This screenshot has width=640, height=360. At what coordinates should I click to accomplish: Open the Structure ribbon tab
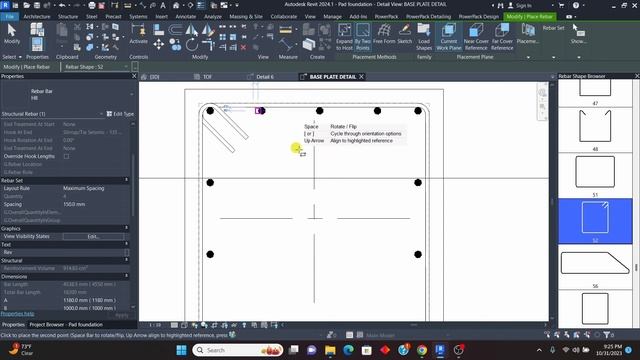68,17
